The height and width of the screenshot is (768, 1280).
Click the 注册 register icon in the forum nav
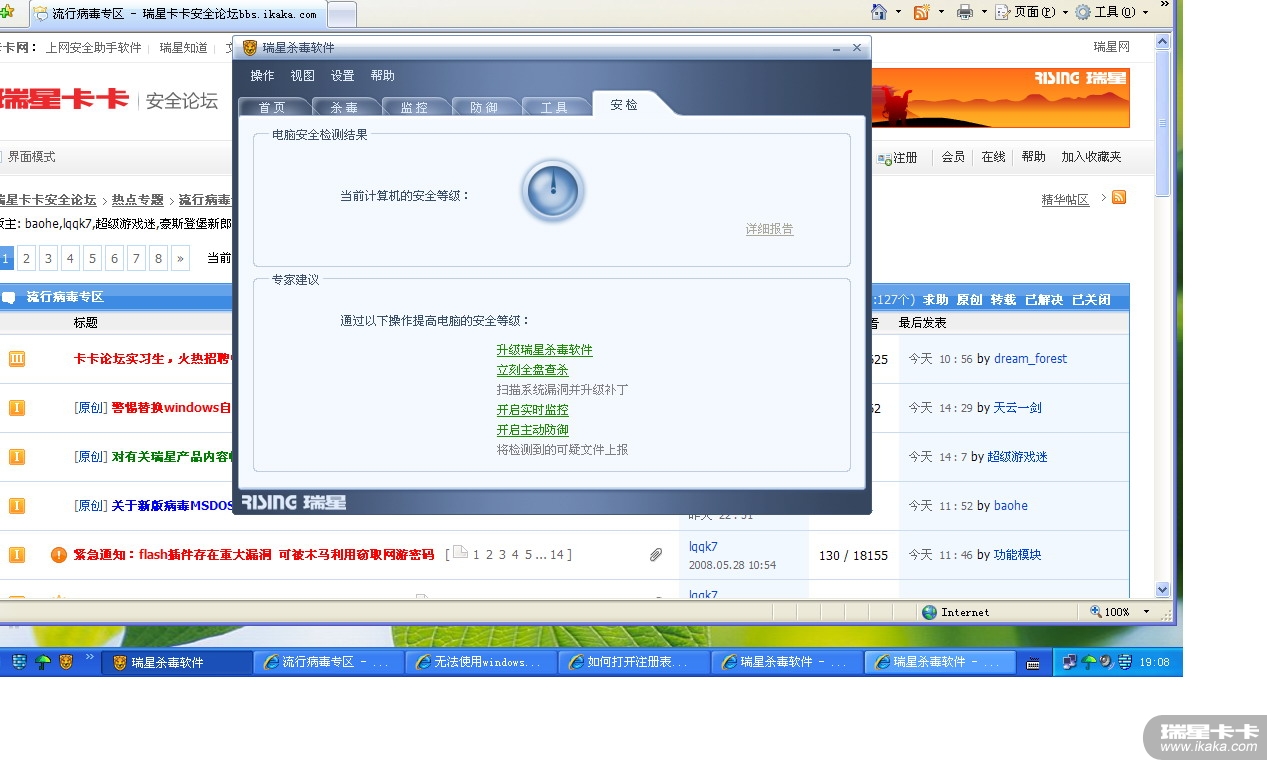885,158
